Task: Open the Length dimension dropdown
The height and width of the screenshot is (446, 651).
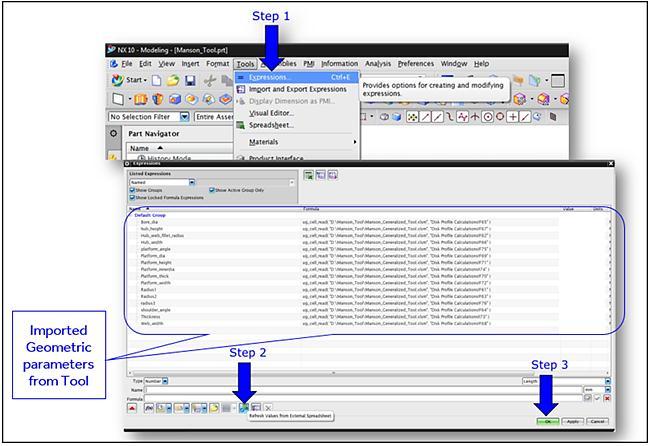Action: 607,381
